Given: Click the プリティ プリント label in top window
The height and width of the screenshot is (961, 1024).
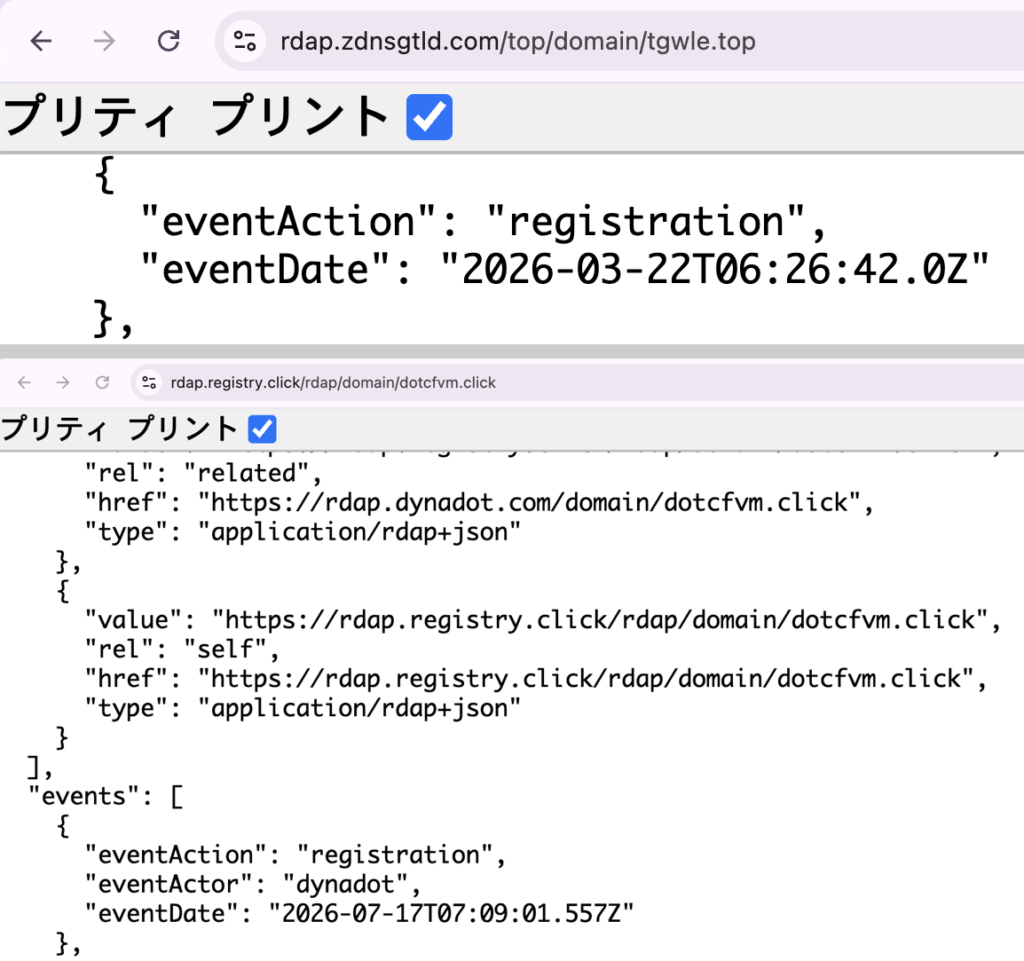Looking at the screenshot, I should tap(196, 116).
